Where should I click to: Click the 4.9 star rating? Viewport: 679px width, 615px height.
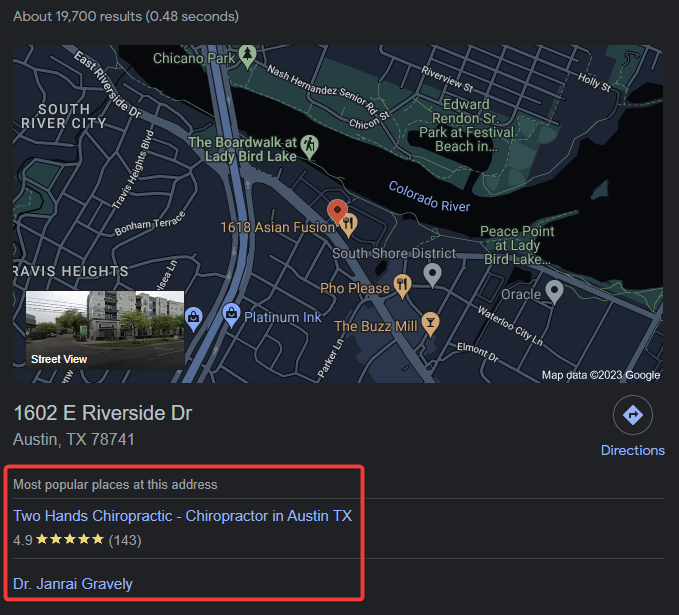click(x=58, y=540)
